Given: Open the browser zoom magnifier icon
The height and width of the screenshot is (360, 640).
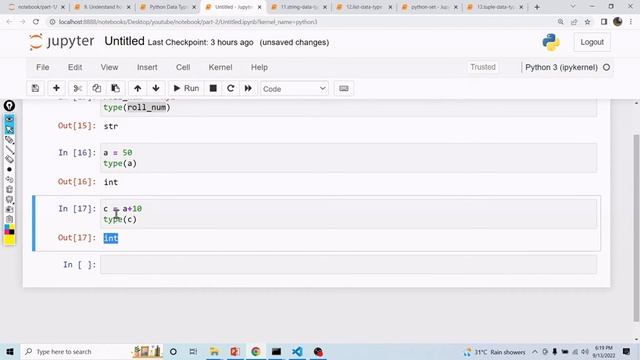Looking at the screenshot, I should [561, 22].
